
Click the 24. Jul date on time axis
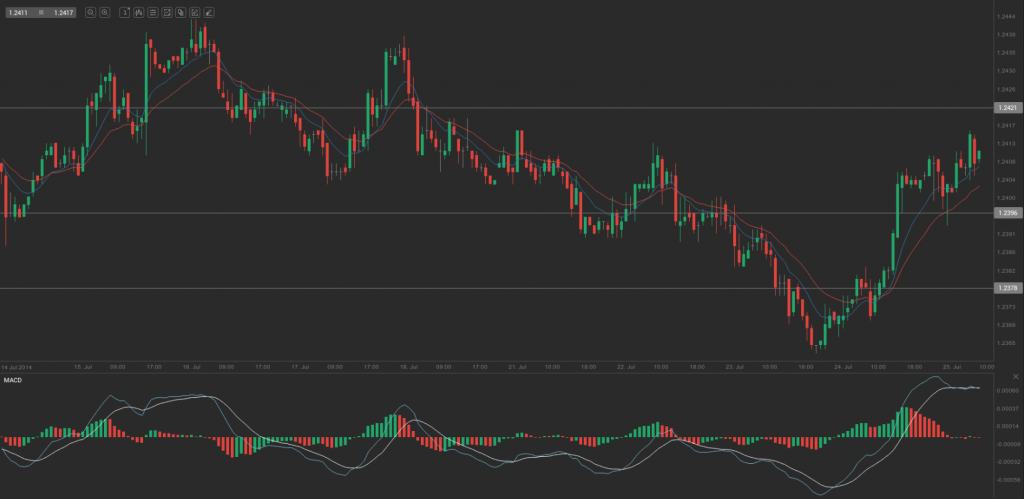pos(842,367)
